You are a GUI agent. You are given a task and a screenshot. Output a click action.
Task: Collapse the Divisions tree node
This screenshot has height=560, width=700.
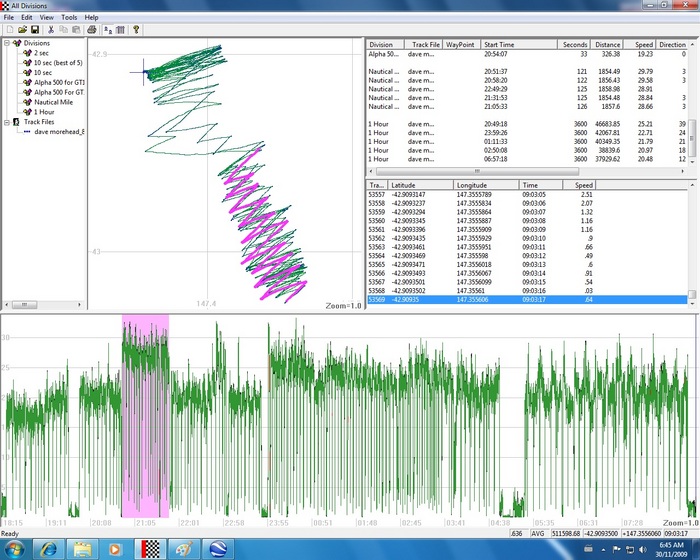7,43
